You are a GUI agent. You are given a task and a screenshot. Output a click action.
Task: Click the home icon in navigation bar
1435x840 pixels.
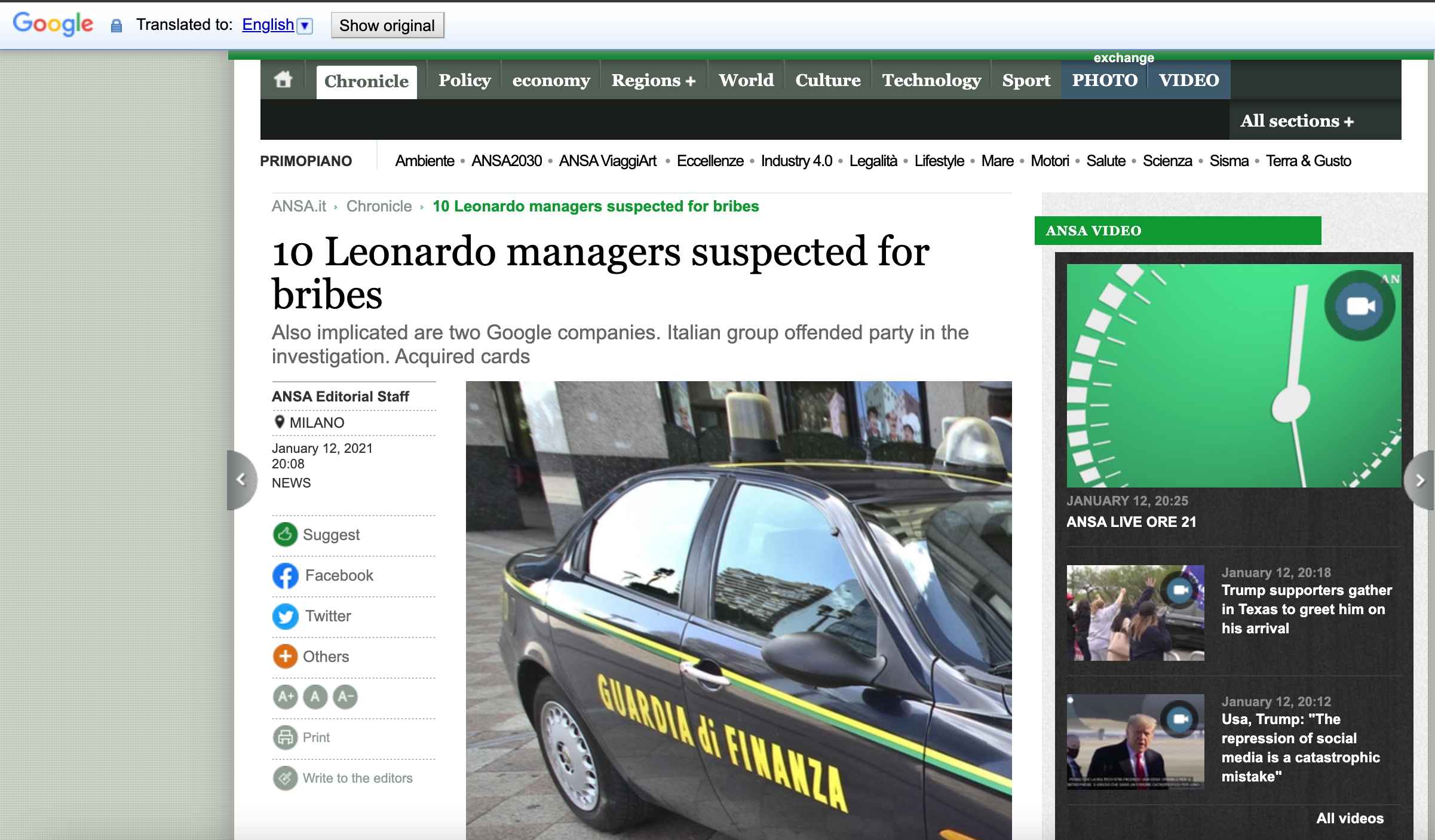[283, 79]
